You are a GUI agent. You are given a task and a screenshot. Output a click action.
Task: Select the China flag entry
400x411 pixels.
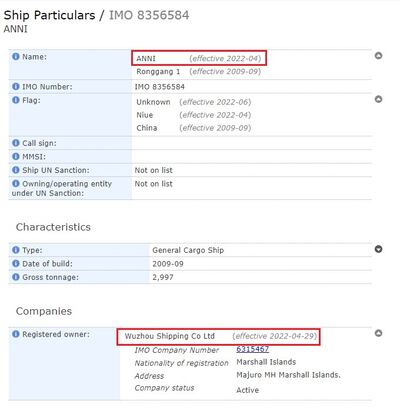(147, 128)
